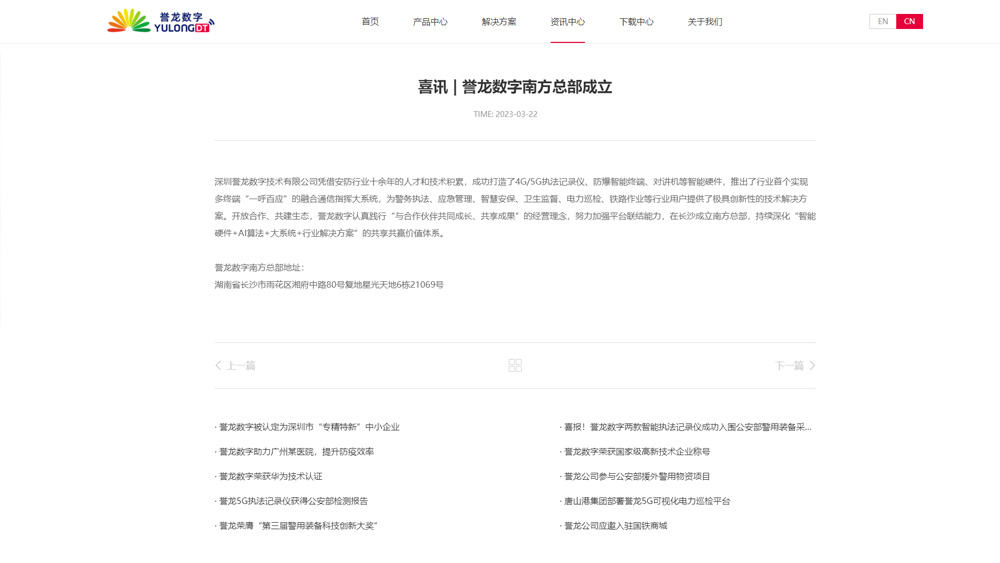This screenshot has height=563, width=1000.
Task: Open the 下载中心 menu
Action: point(636,22)
